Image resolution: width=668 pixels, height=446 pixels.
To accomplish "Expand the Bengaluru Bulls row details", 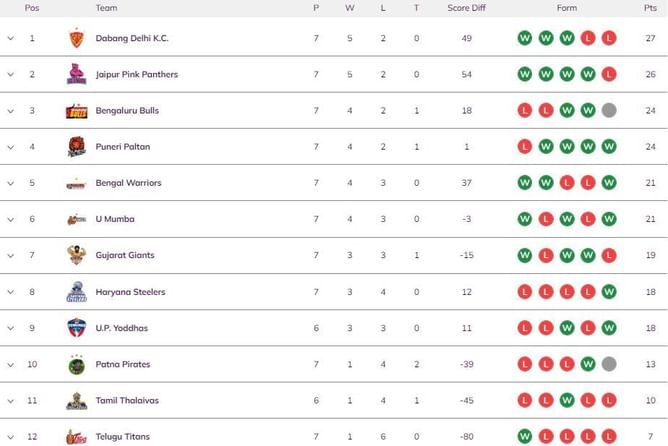I will 11,111.
